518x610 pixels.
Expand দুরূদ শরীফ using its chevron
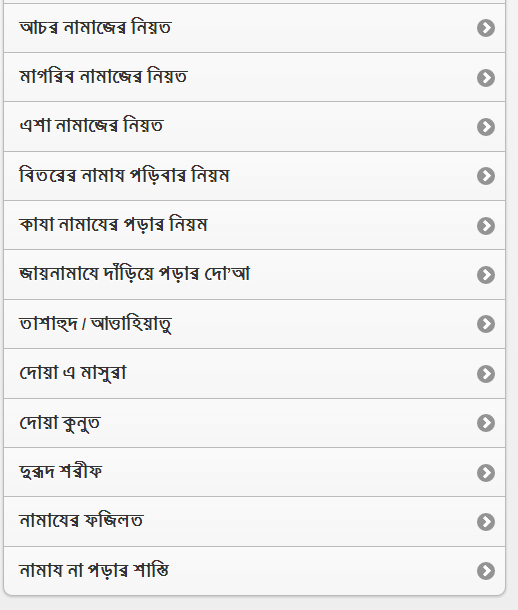[486, 473]
